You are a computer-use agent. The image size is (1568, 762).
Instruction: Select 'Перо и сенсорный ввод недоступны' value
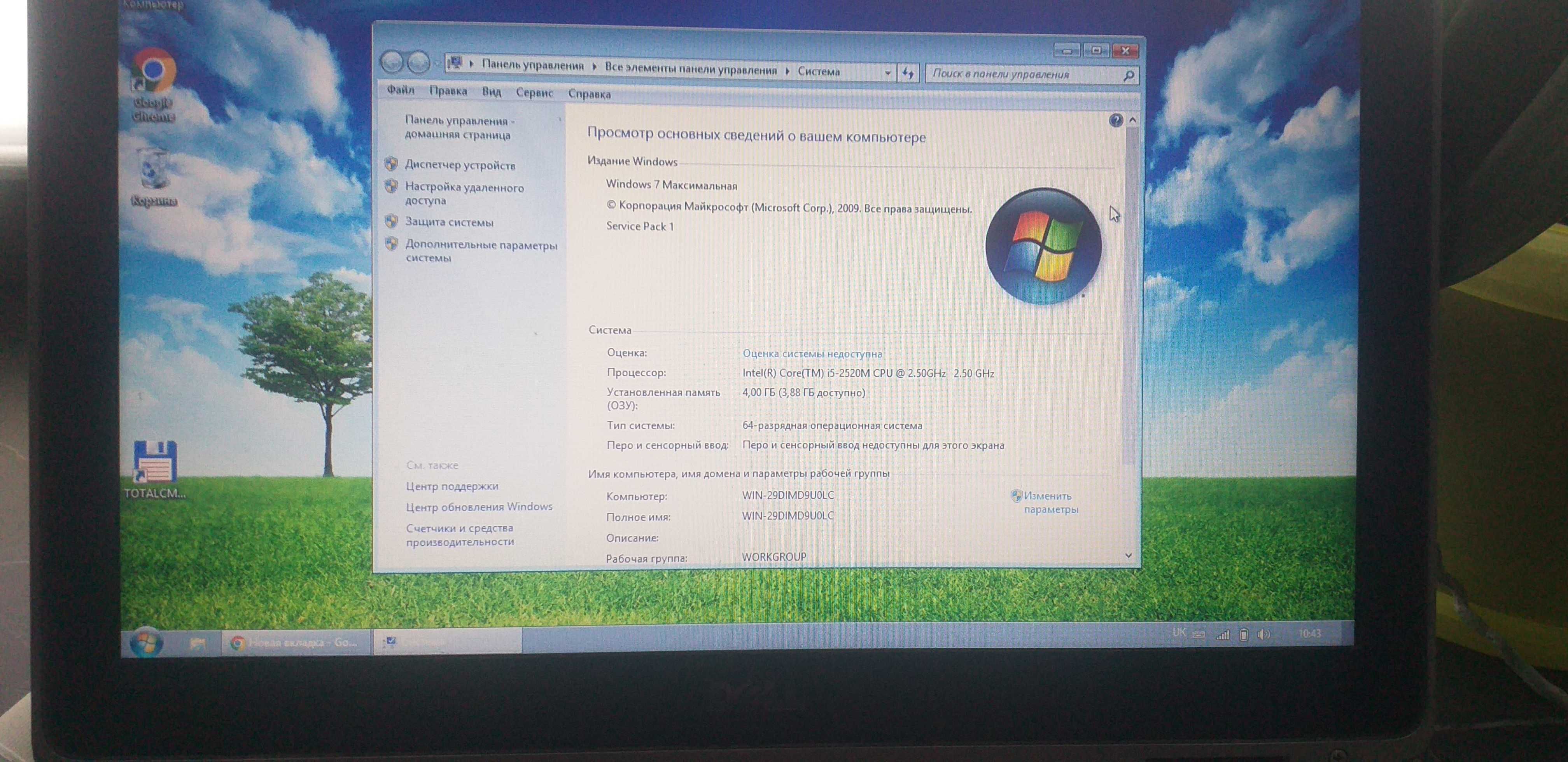click(x=873, y=445)
